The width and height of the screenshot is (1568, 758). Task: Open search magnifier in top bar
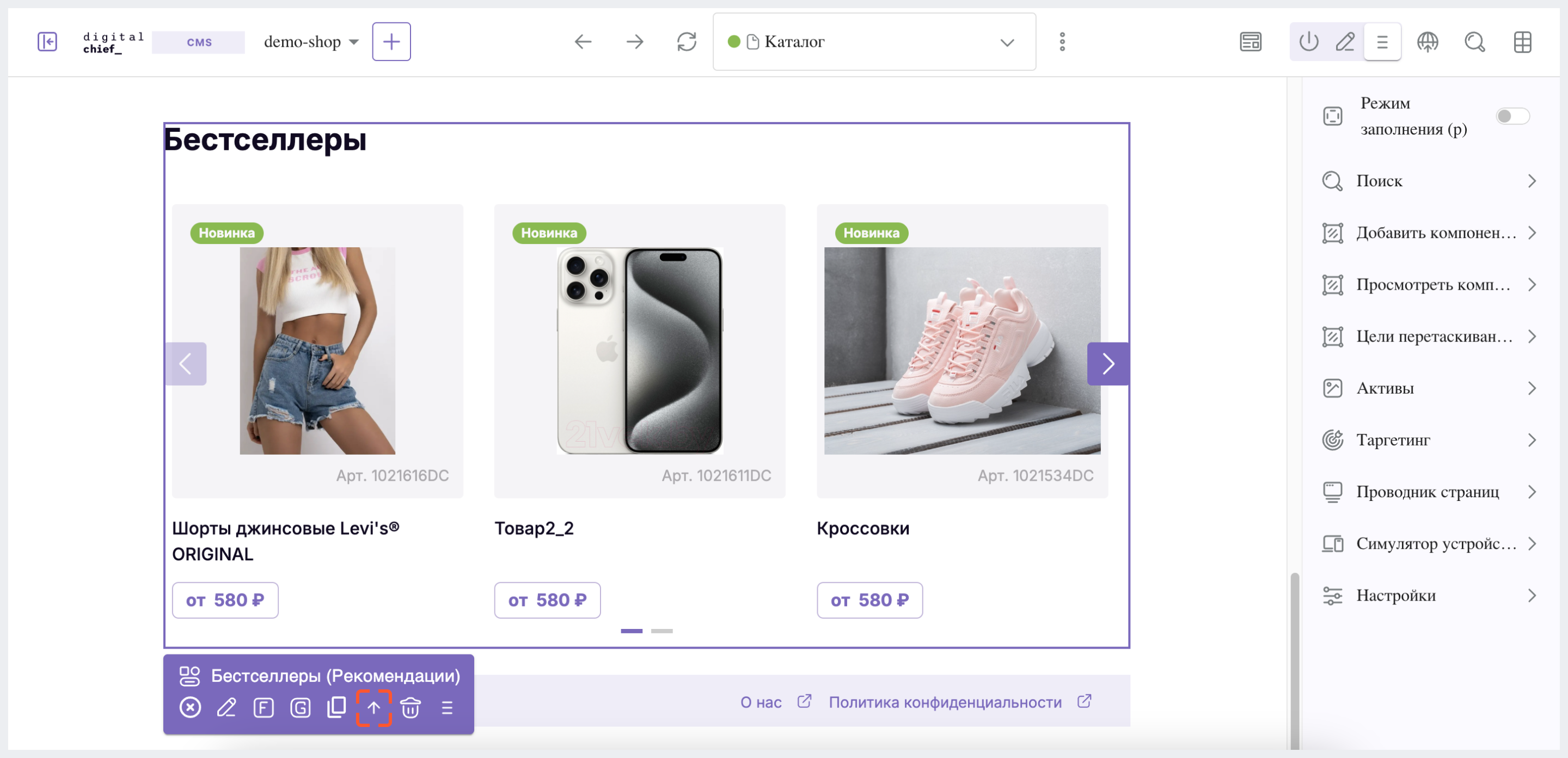click(x=1475, y=41)
